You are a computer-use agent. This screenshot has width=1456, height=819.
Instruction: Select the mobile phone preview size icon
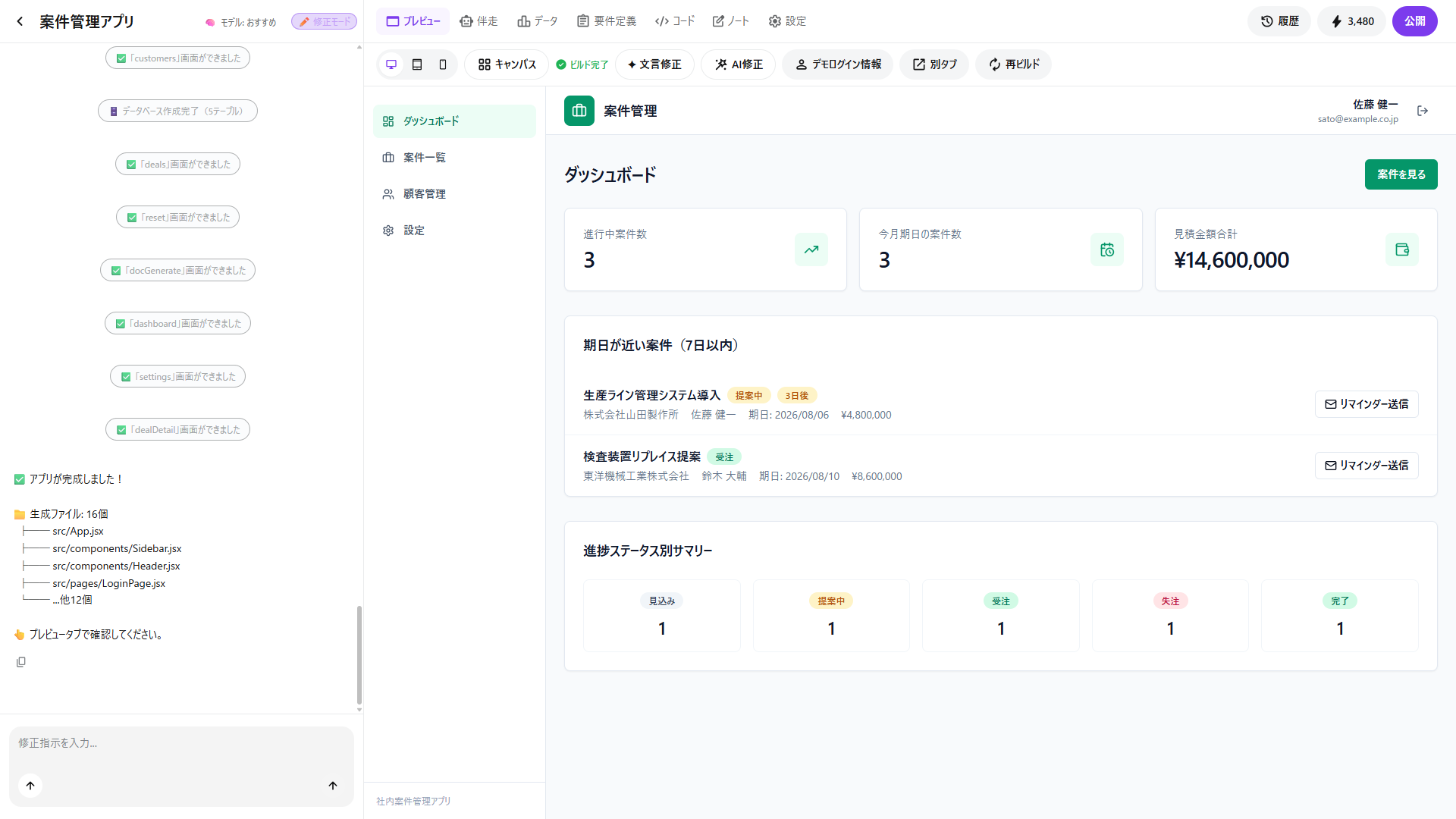click(443, 64)
